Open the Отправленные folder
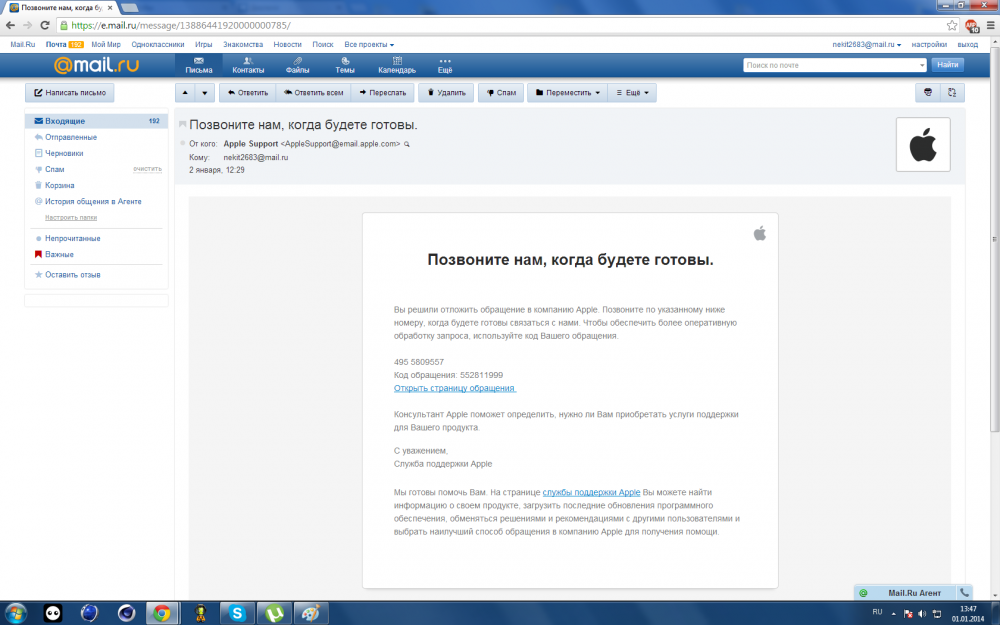 pyautogui.click(x=71, y=137)
